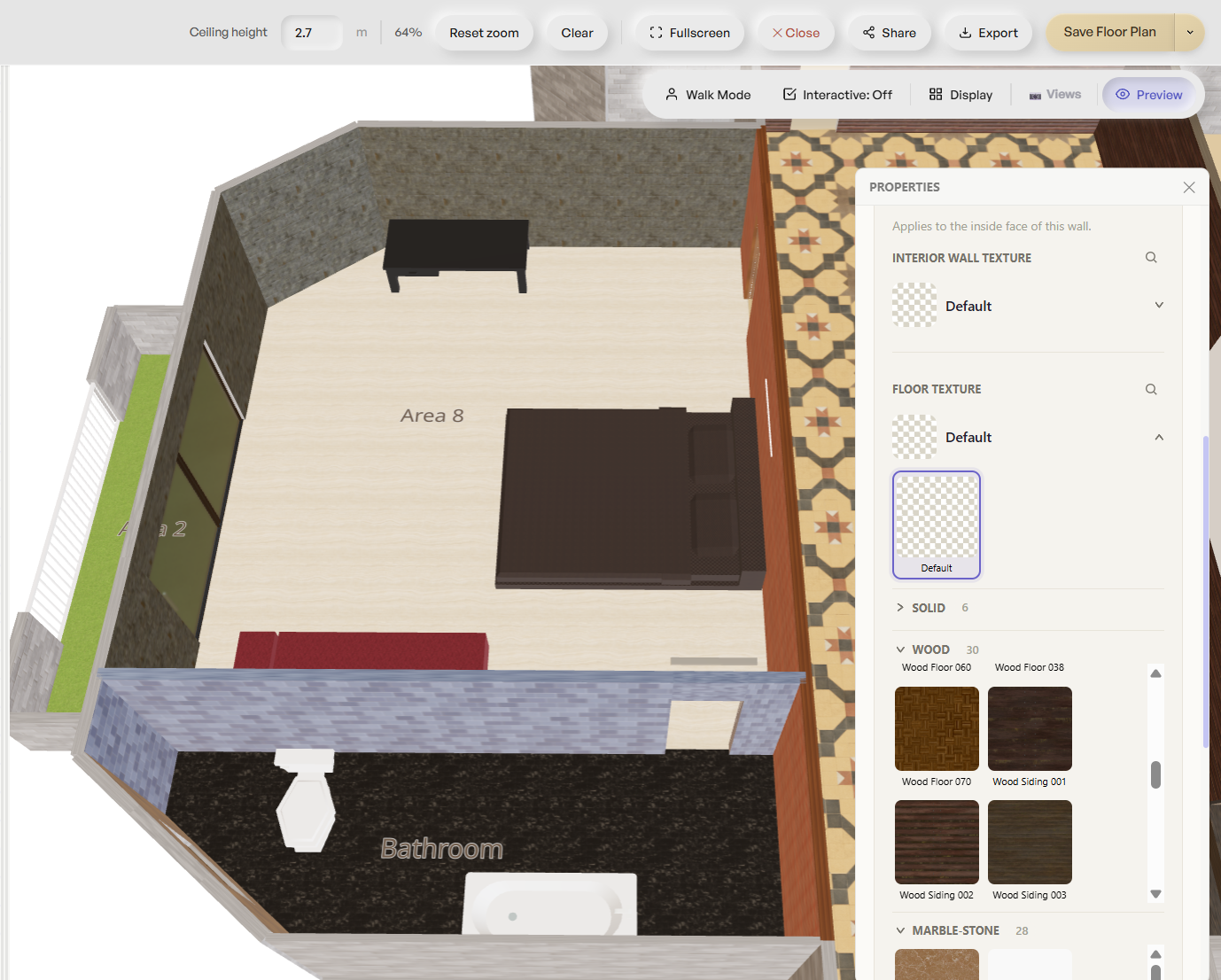The height and width of the screenshot is (980, 1221).
Task: Click the Area 8 room label
Action: (432, 416)
